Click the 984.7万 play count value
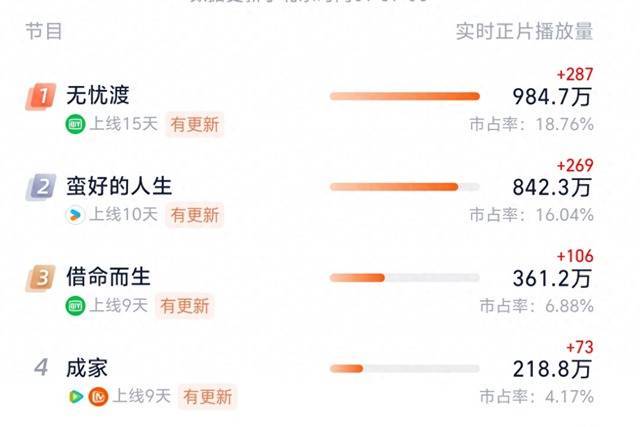The height and width of the screenshot is (427, 640). point(552,97)
